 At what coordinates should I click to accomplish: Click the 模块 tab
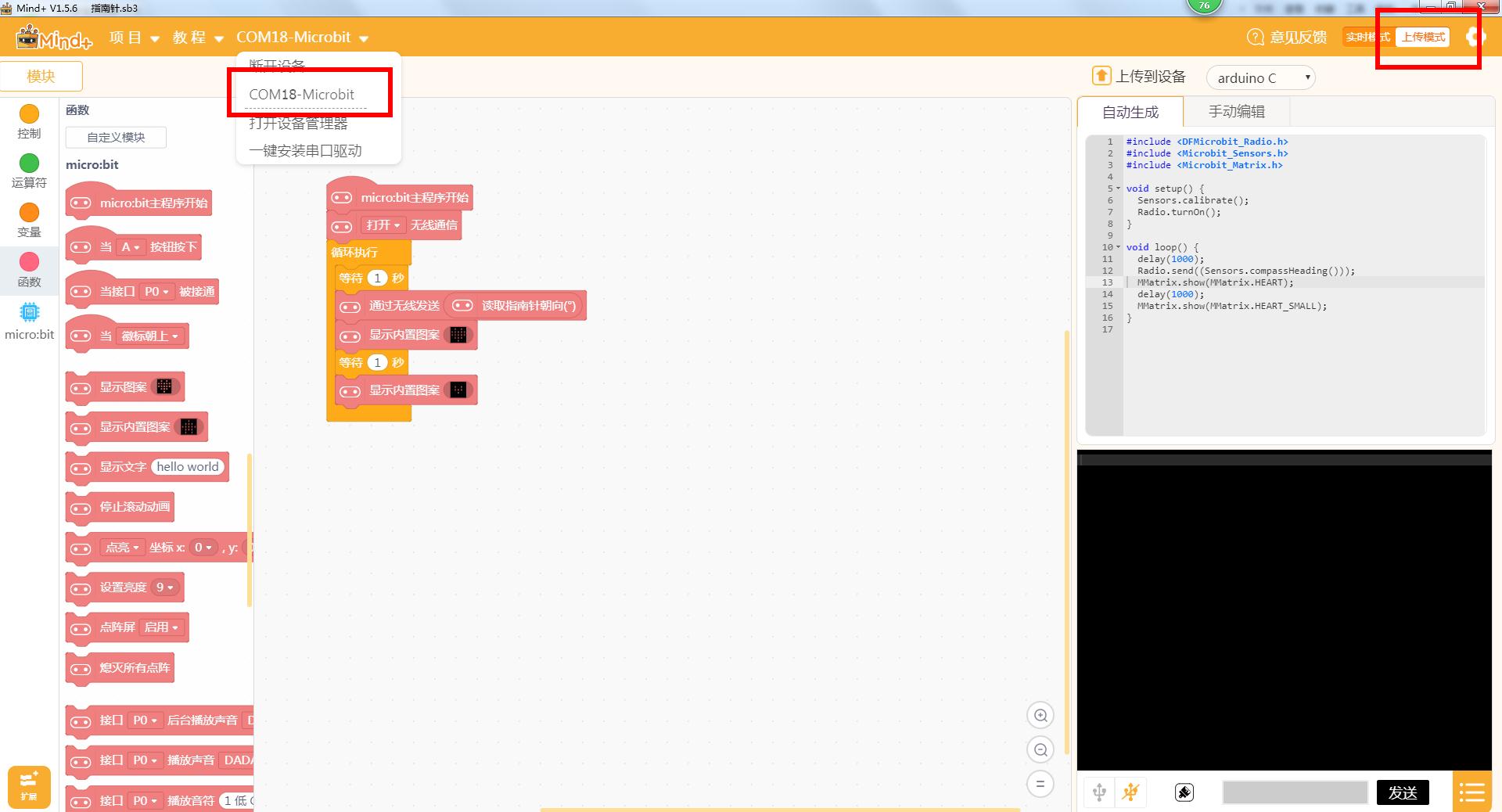click(41, 77)
